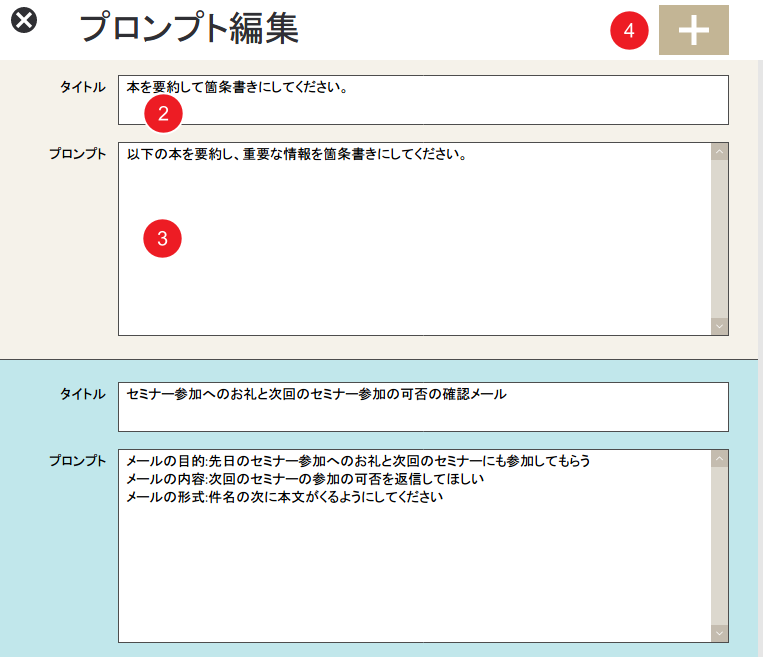Click the red number 4 badge
This screenshot has width=763, height=657.
pos(629,31)
